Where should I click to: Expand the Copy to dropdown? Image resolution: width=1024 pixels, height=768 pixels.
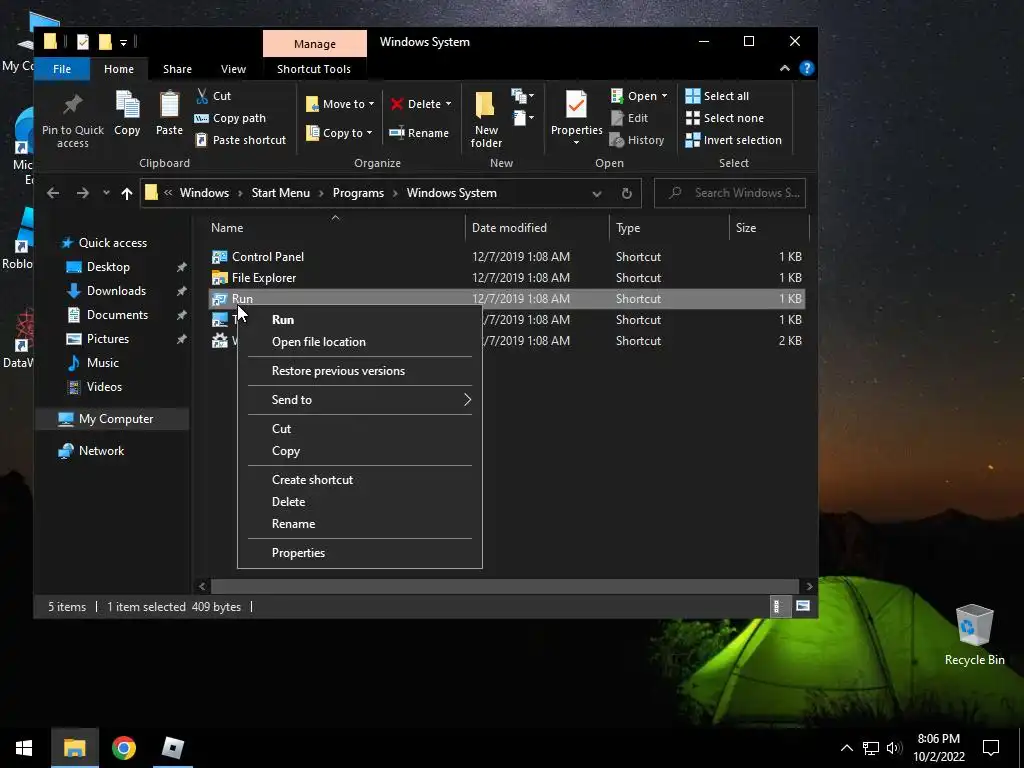[370, 133]
